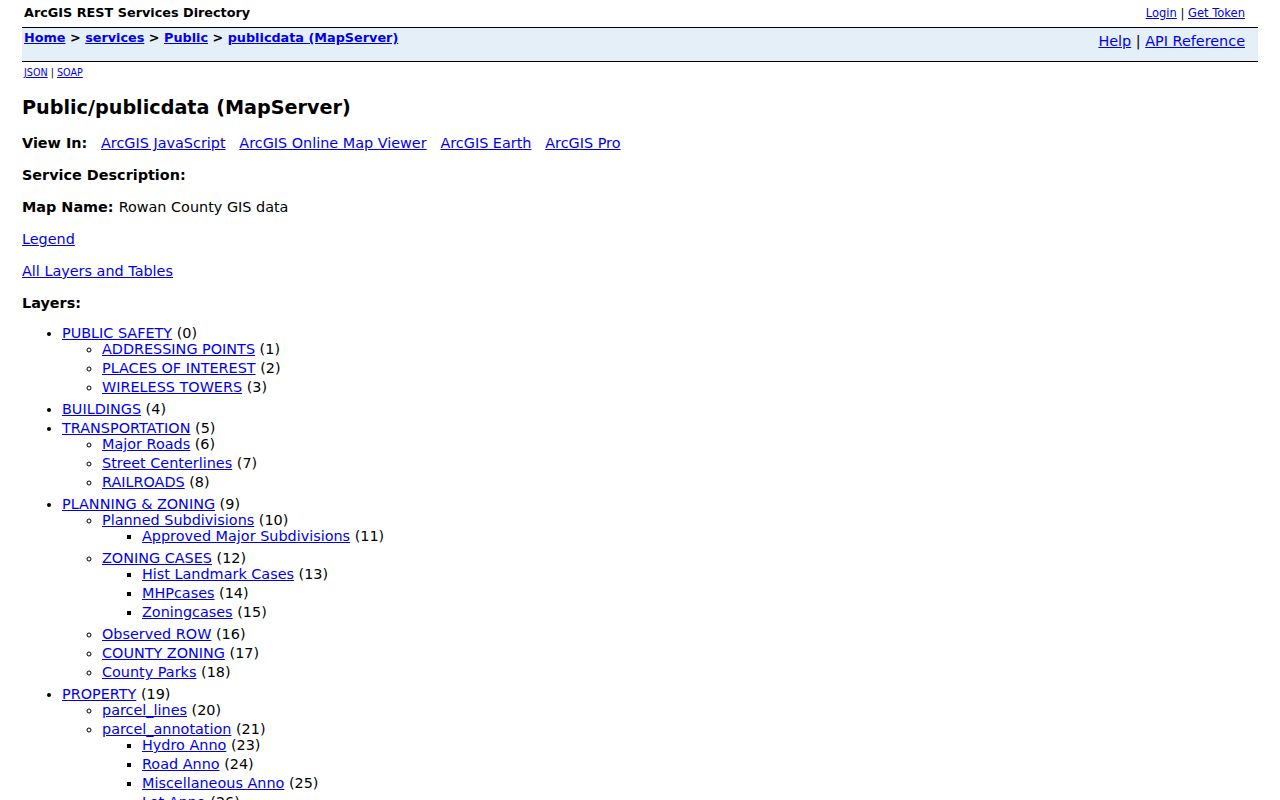Open map in ArcGIS Pro
1280x800 pixels.
click(x=583, y=143)
